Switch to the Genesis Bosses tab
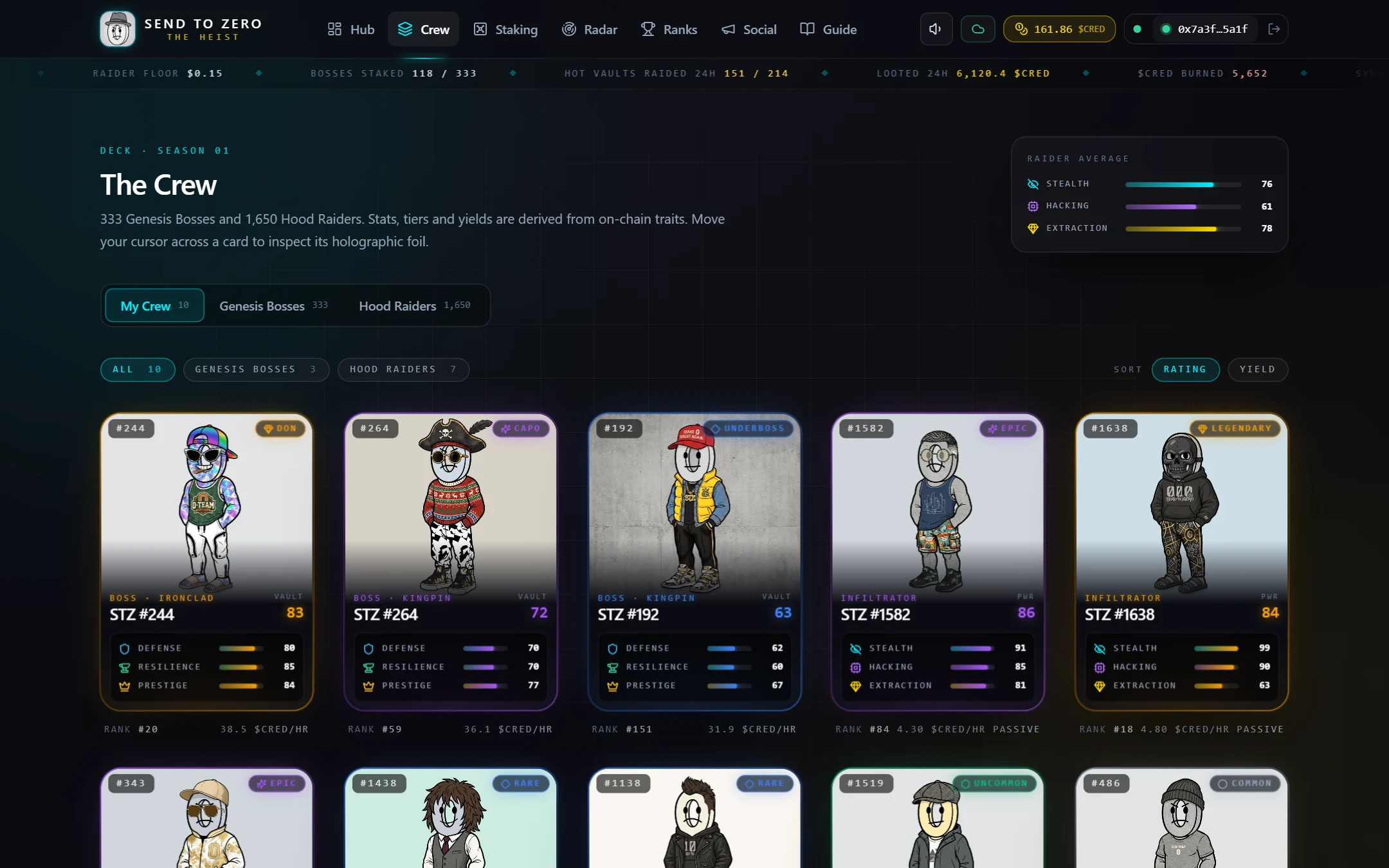This screenshot has width=1389, height=868. point(273,305)
